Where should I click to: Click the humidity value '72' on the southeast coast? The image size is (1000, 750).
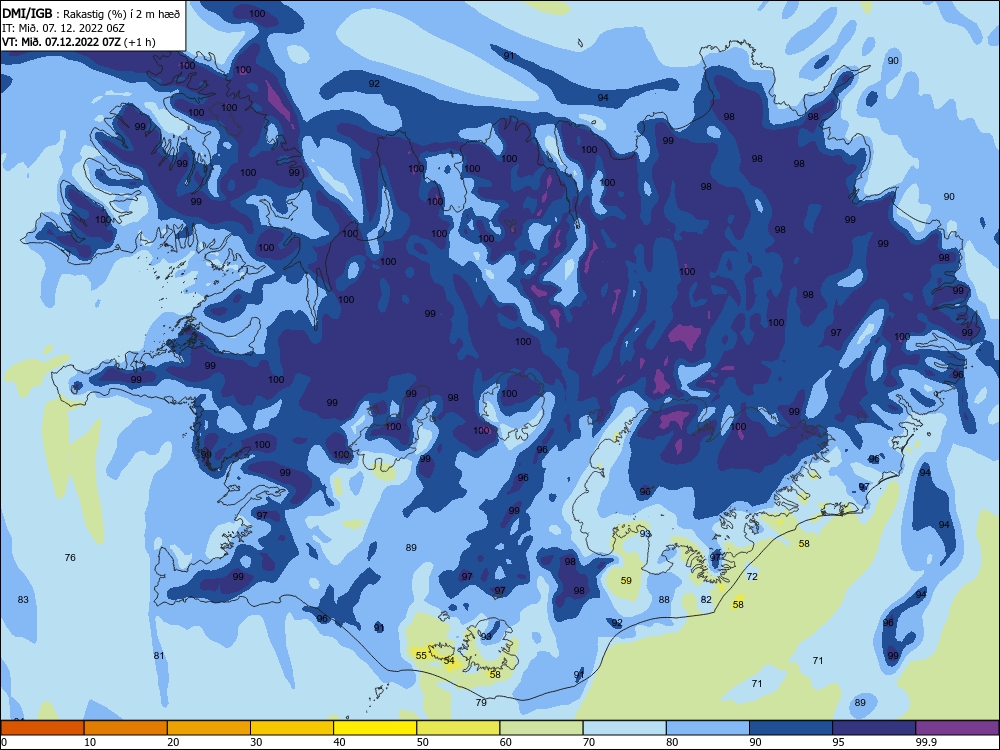[752, 577]
